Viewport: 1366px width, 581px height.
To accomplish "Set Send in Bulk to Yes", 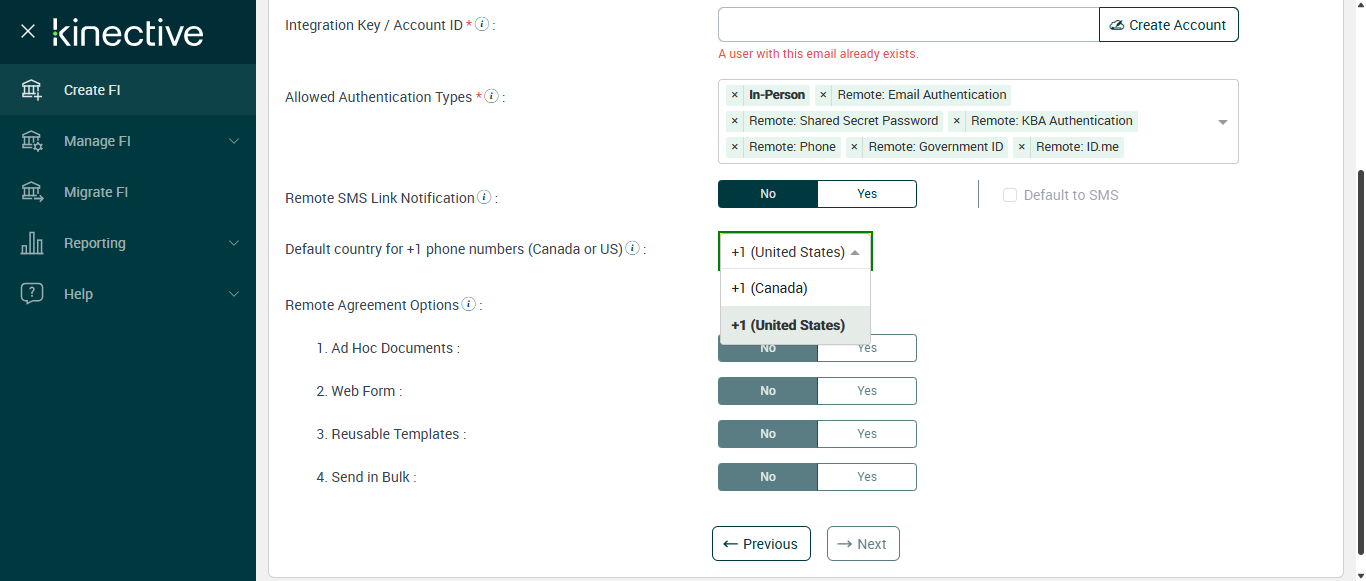I will pos(866,477).
